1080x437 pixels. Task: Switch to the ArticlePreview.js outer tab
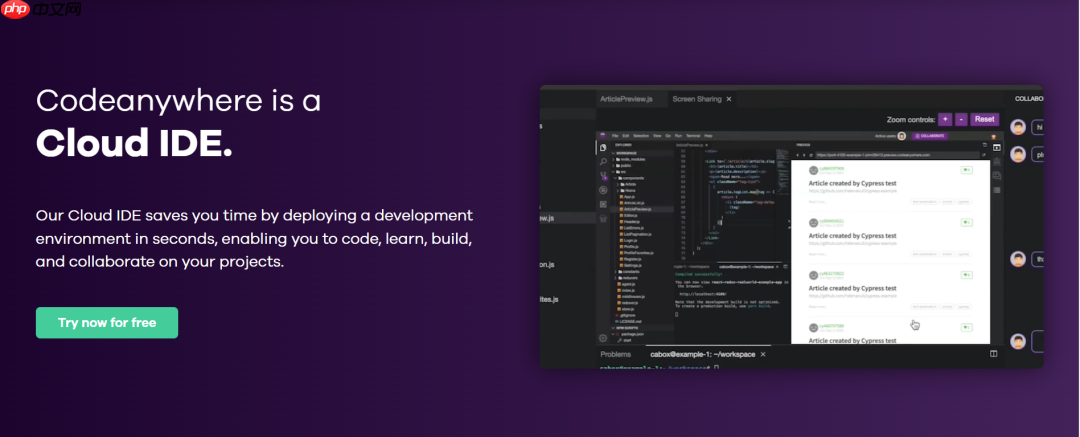coord(625,99)
